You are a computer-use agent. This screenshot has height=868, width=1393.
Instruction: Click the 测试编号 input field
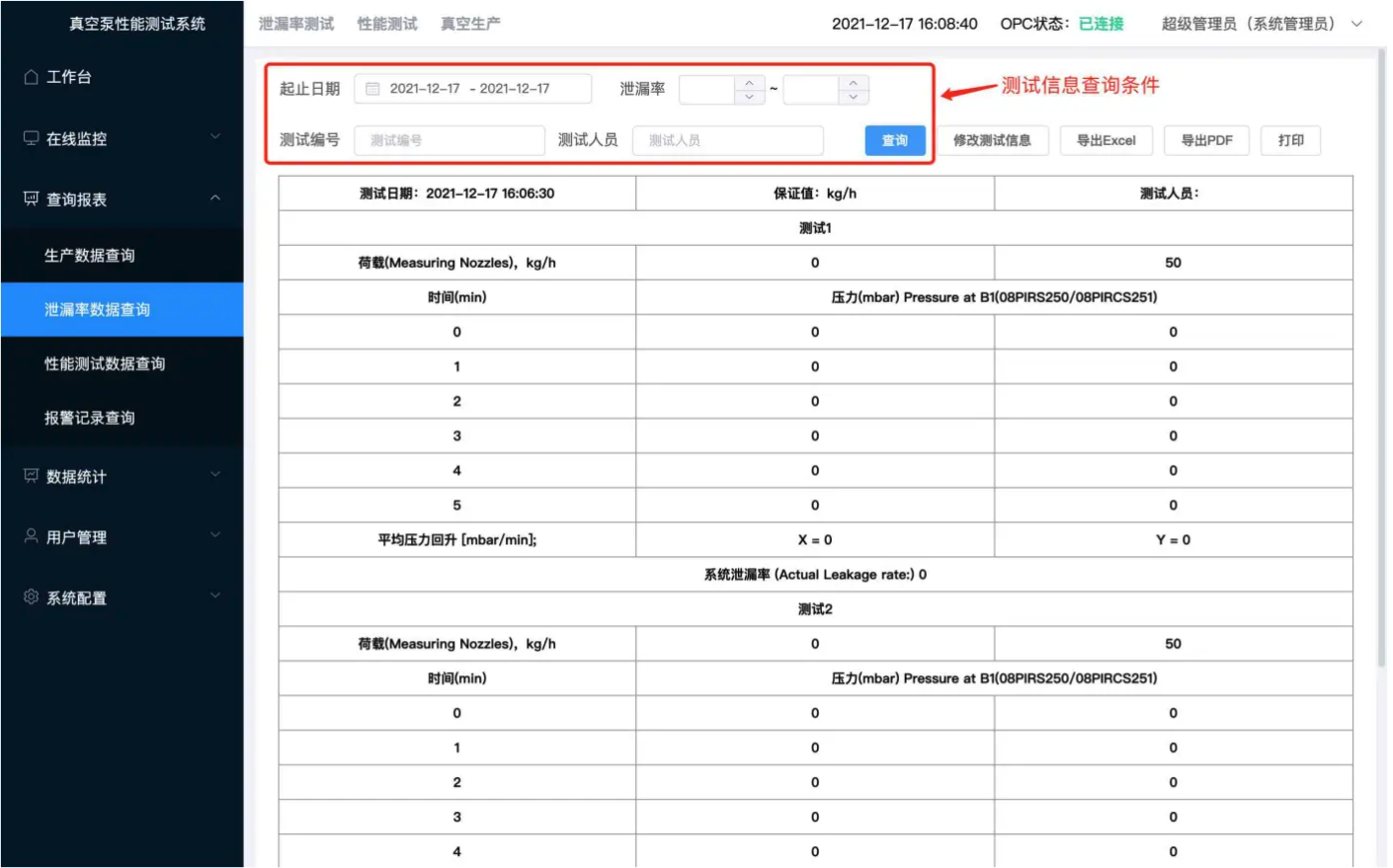(x=450, y=140)
